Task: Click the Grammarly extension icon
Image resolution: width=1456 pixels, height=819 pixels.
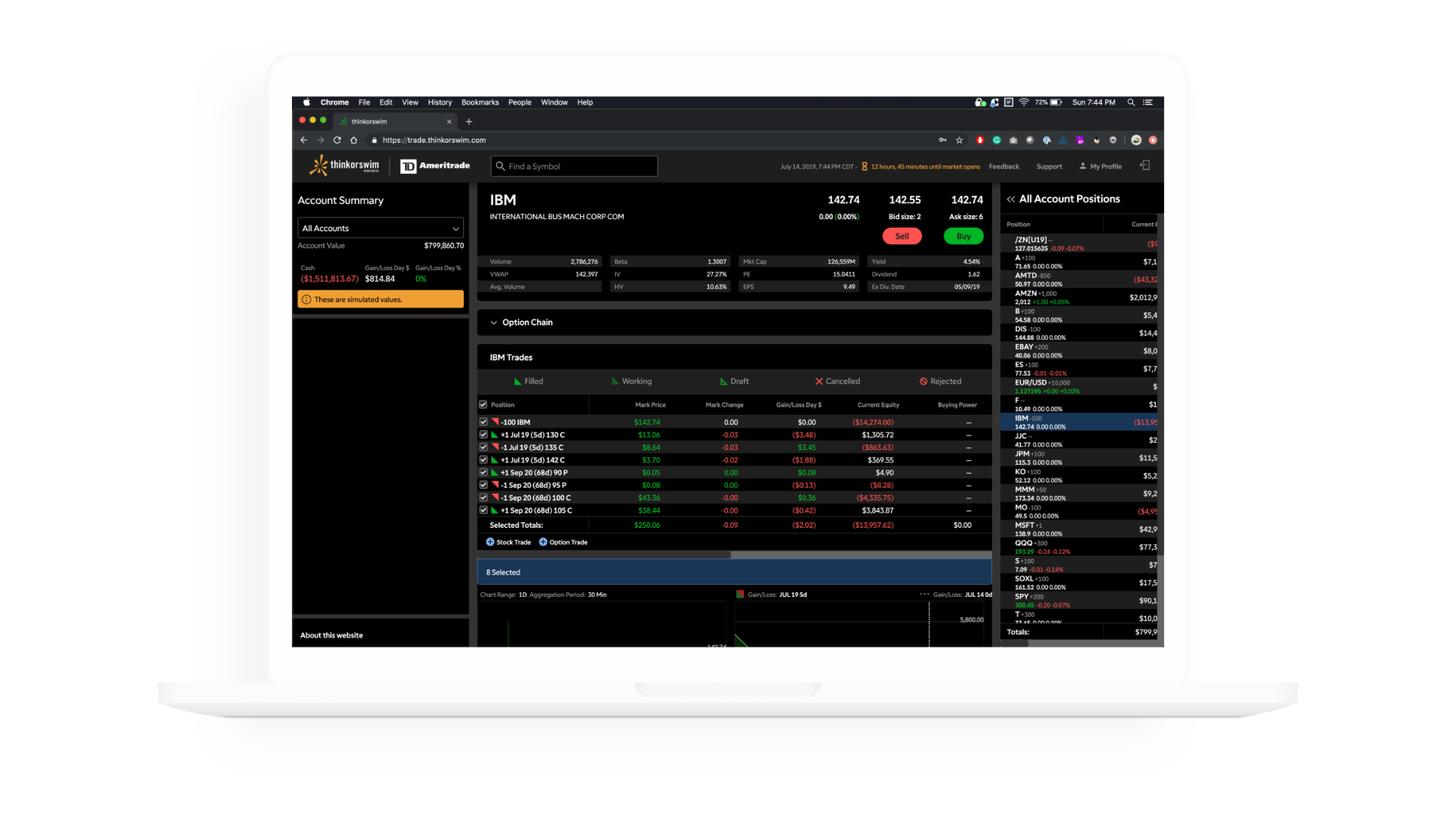Action: tap(996, 140)
